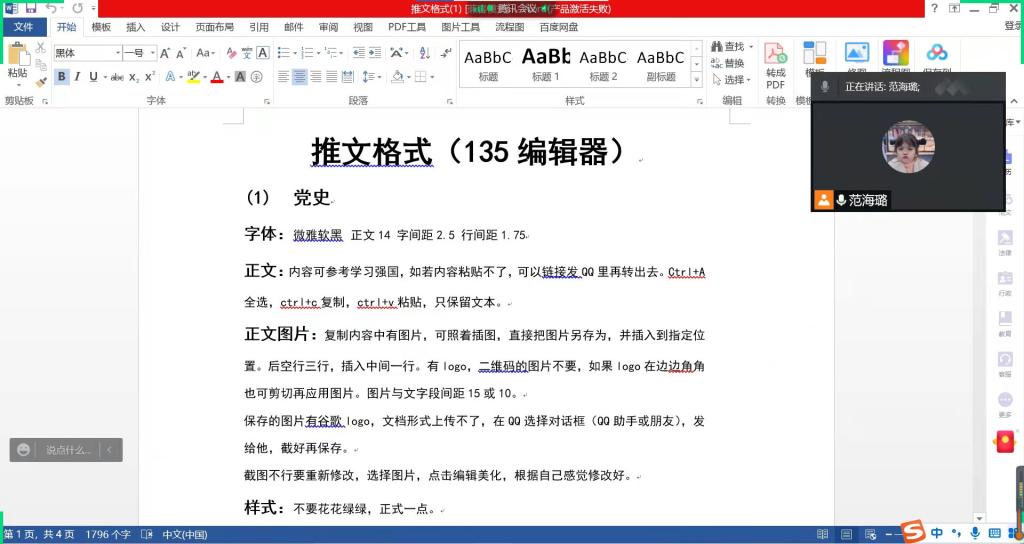
Task: Open the font size dropdown showing 一号
Action: coord(137,53)
